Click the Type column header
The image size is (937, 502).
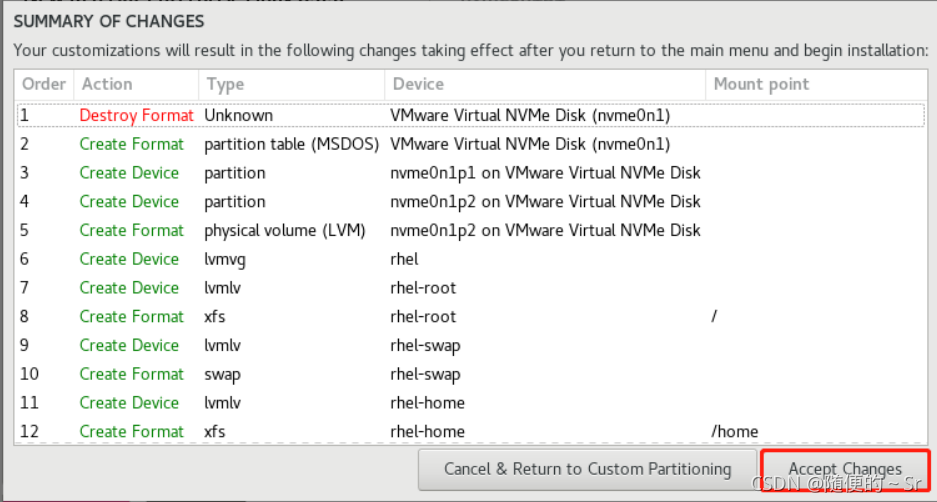point(292,84)
